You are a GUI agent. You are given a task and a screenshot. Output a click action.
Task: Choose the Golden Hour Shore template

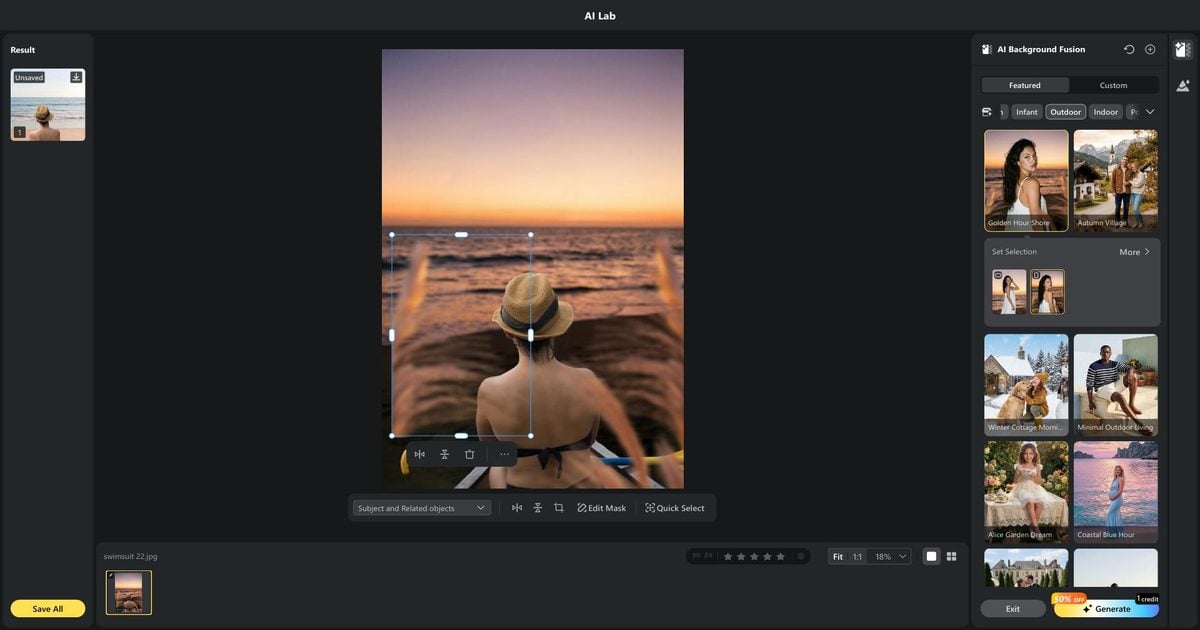[x=1026, y=180]
